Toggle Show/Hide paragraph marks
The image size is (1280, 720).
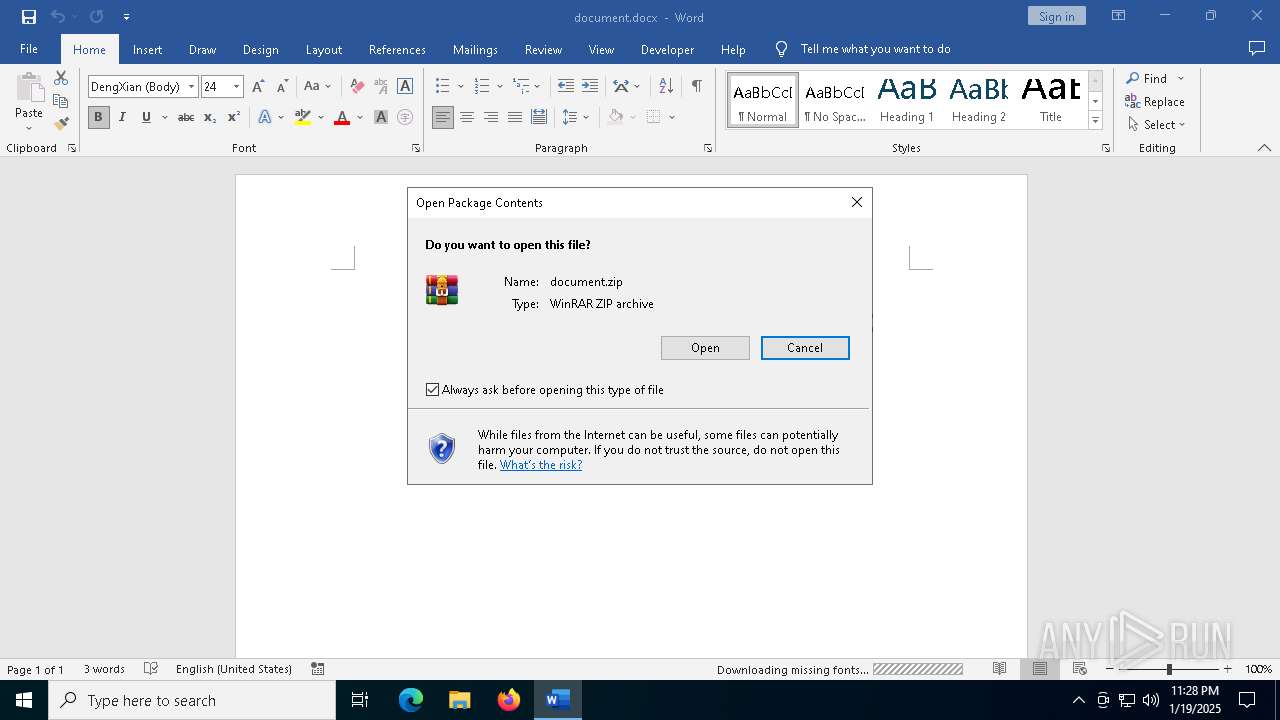coord(696,87)
